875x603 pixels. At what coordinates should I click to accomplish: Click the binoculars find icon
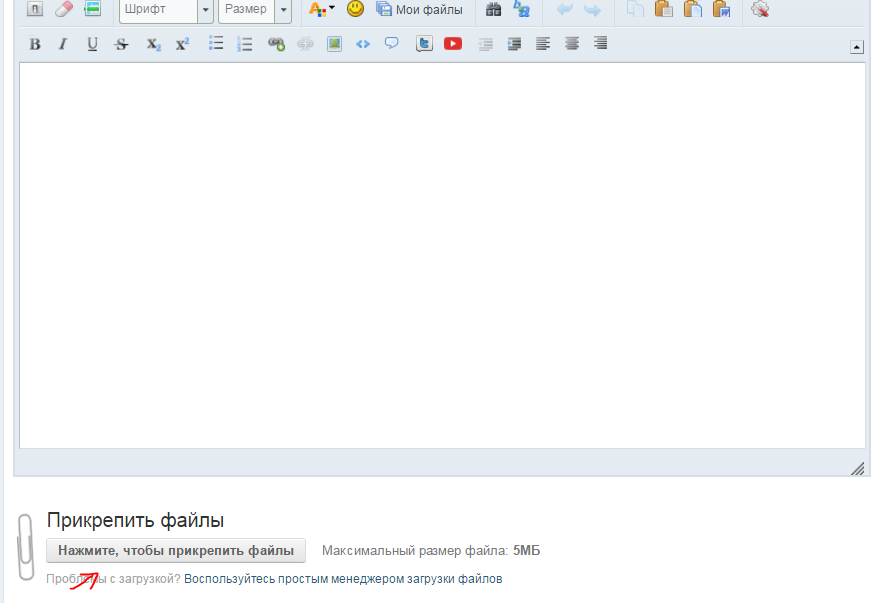[493, 9]
